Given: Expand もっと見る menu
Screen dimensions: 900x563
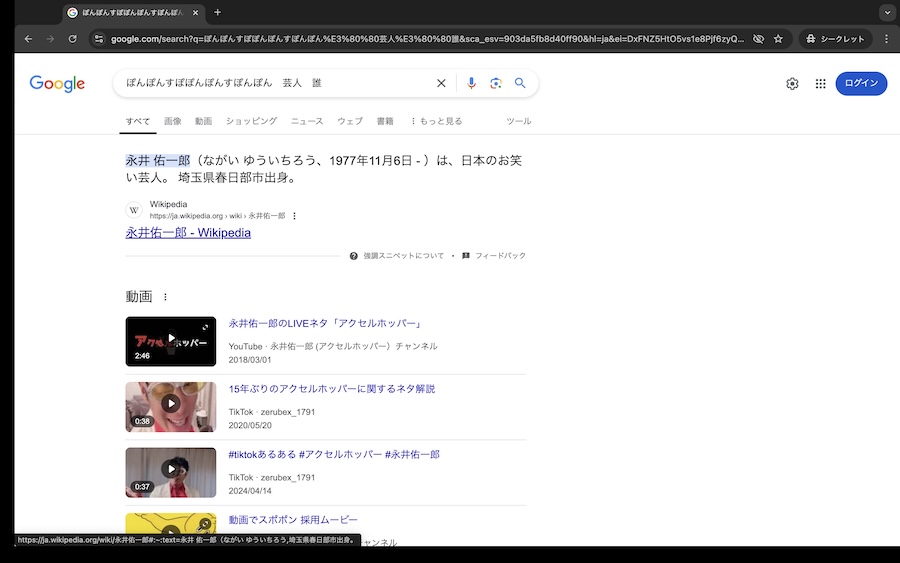Looking at the screenshot, I should tap(437, 121).
